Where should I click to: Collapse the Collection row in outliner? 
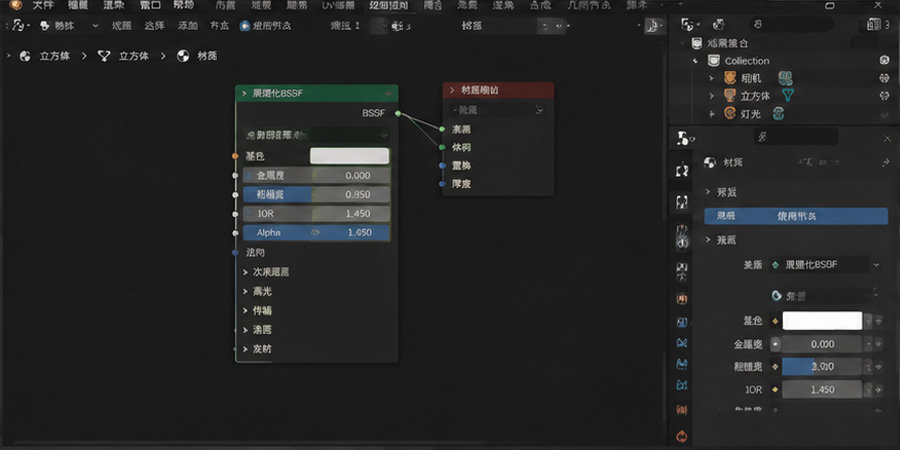click(696, 61)
